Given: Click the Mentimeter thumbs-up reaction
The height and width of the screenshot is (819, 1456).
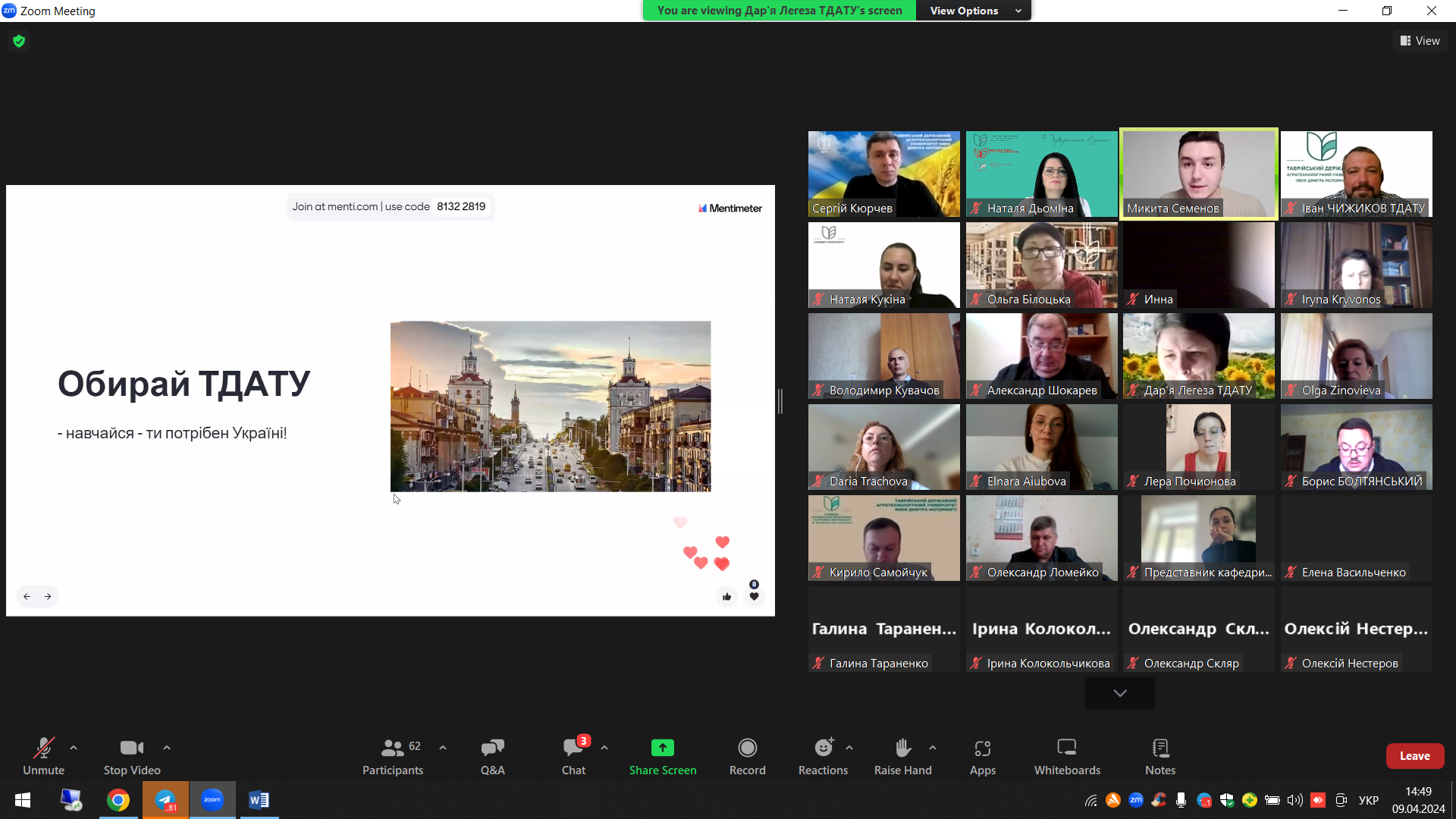Looking at the screenshot, I should pyautogui.click(x=726, y=597).
